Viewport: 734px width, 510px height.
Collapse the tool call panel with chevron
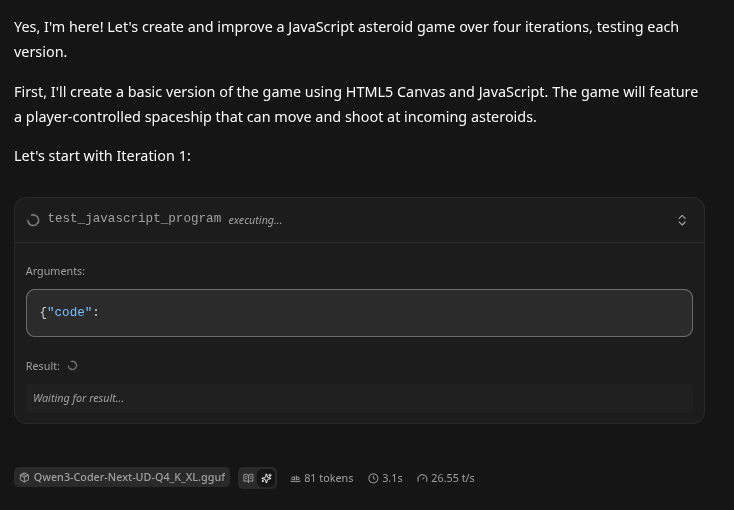click(x=682, y=220)
